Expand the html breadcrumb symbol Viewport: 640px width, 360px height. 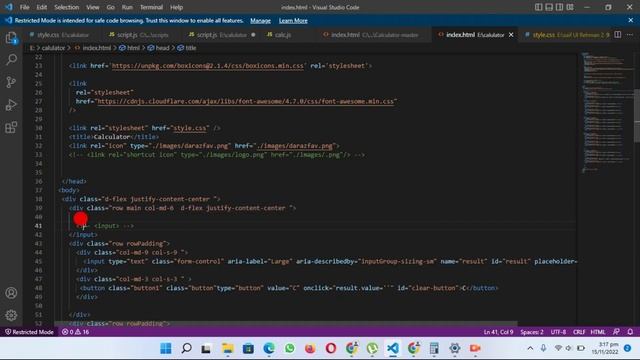click(129, 48)
